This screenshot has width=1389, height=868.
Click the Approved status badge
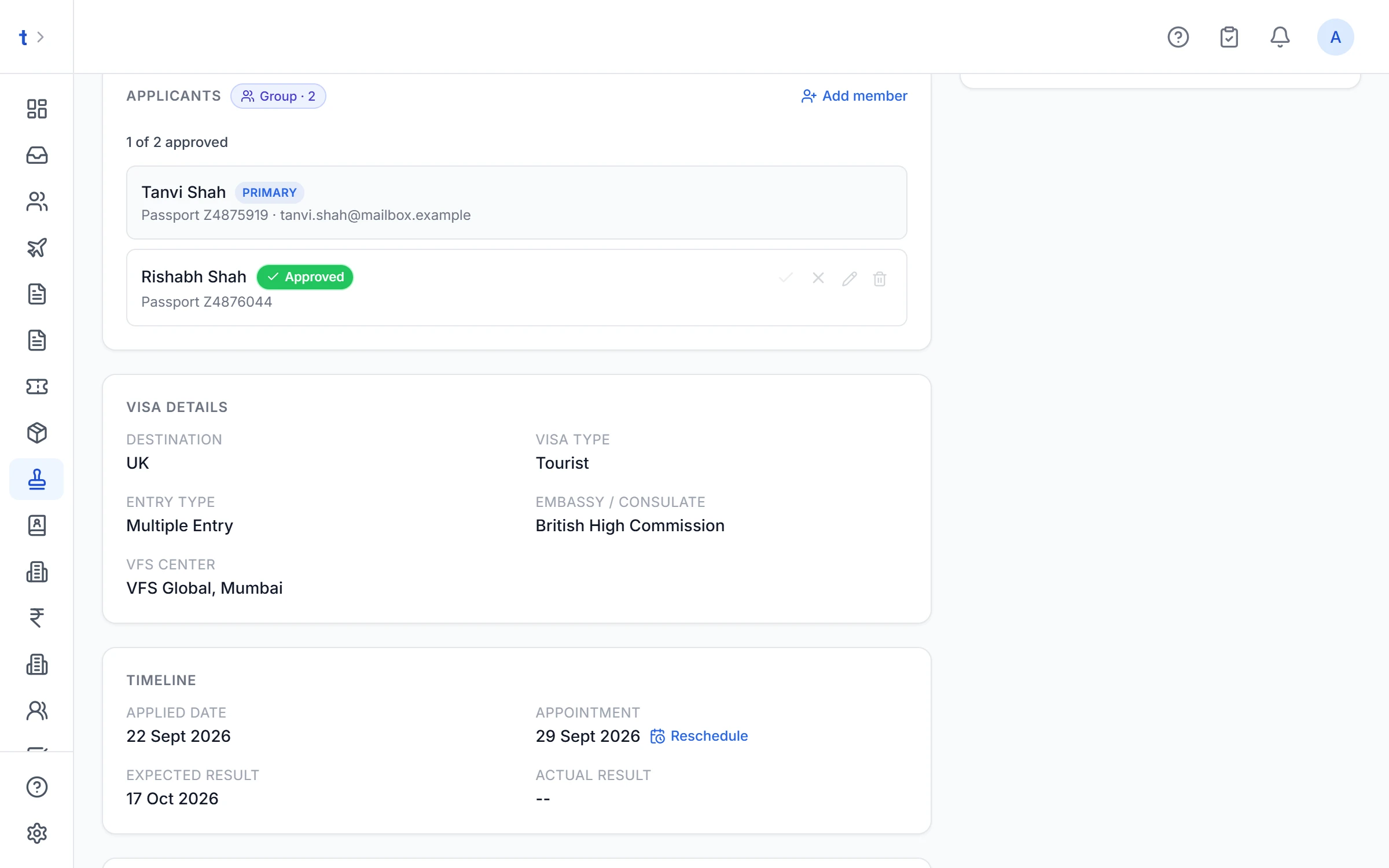305,277
